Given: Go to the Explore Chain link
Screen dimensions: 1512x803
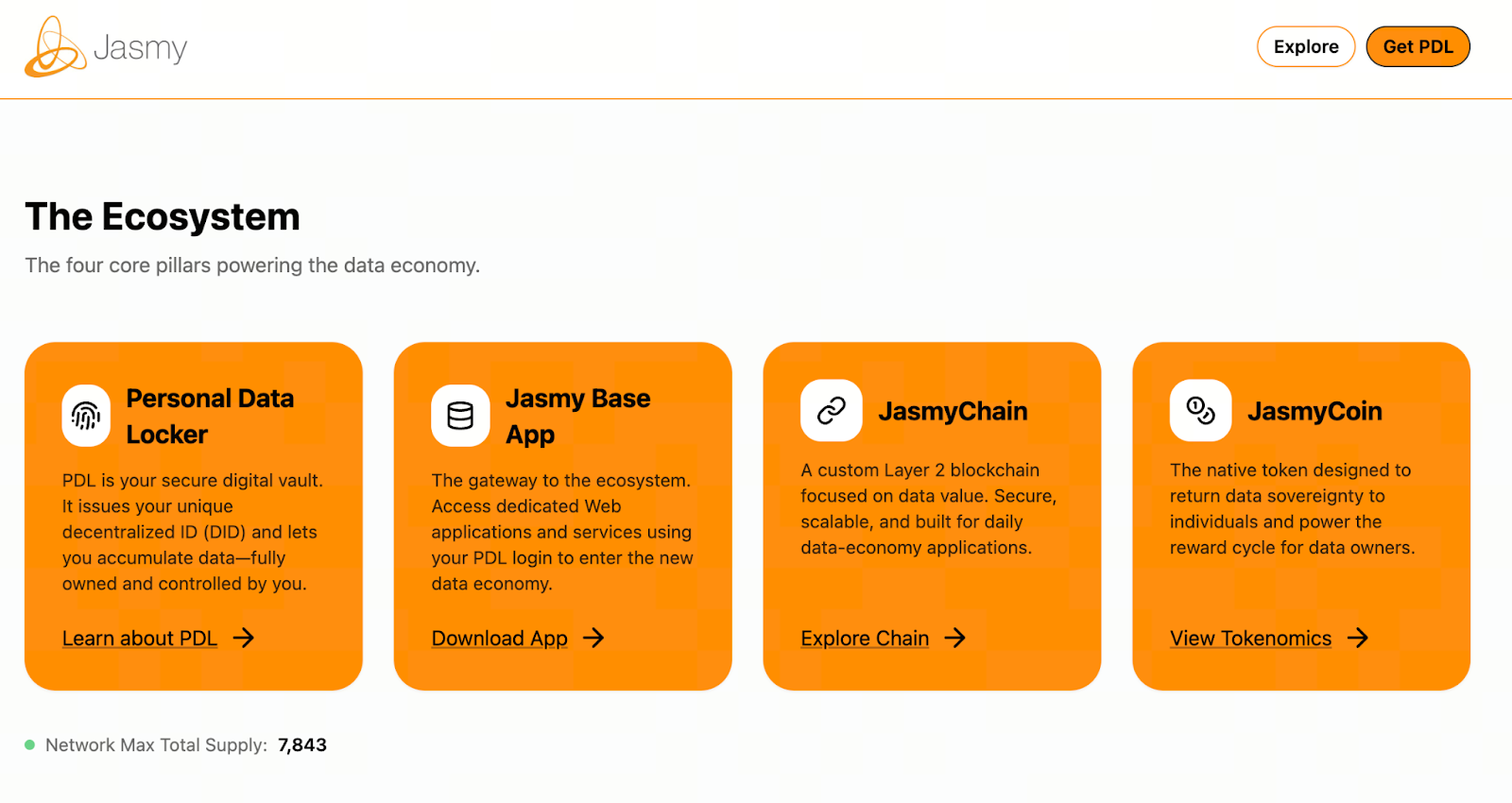Looking at the screenshot, I should [x=865, y=639].
